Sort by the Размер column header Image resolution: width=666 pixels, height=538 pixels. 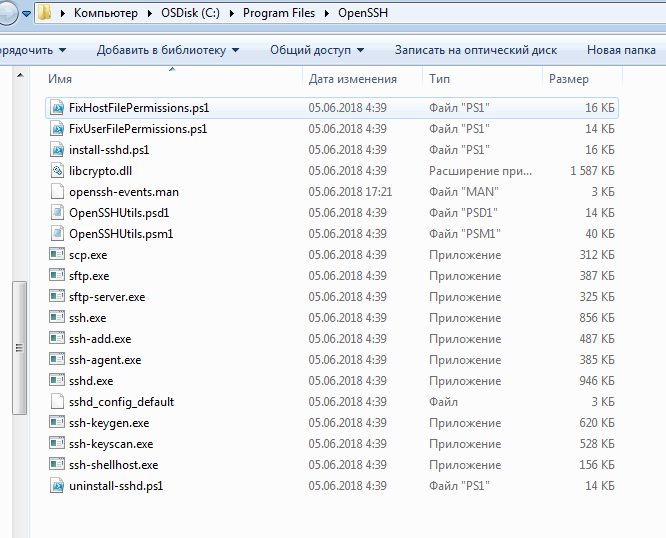tap(568, 79)
